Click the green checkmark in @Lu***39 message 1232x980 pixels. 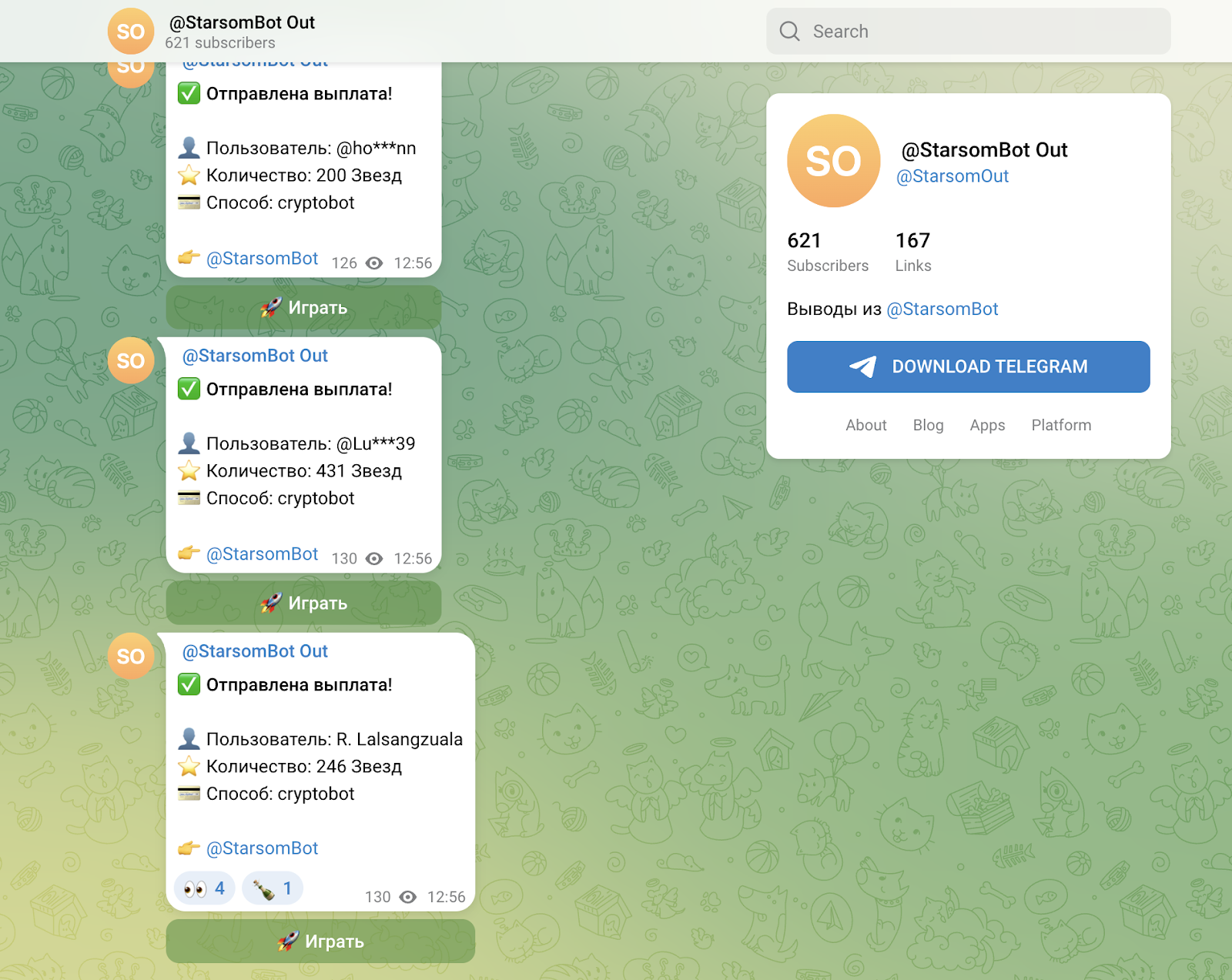pyautogui.click(x=189, y=389)
